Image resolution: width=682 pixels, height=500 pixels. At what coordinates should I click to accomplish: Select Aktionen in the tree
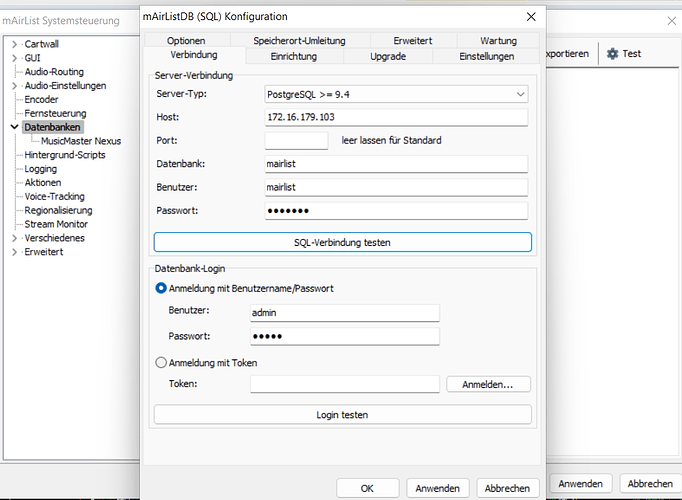pos(43,183)
